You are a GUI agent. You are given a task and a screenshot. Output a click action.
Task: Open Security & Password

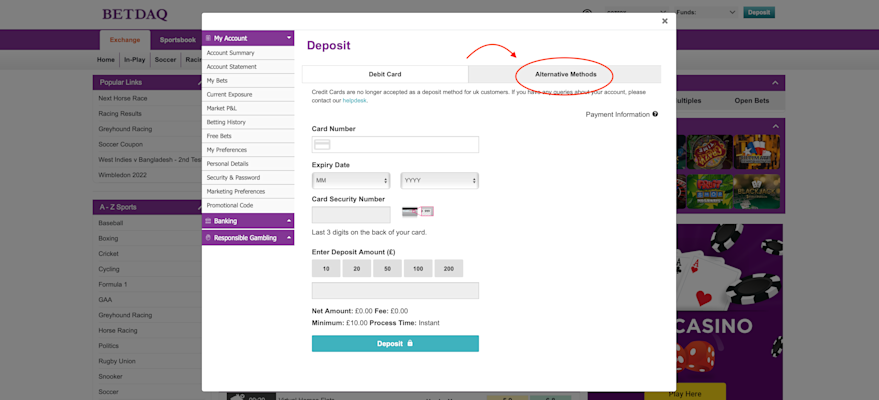pyautogui.click(x=248, y=178)
